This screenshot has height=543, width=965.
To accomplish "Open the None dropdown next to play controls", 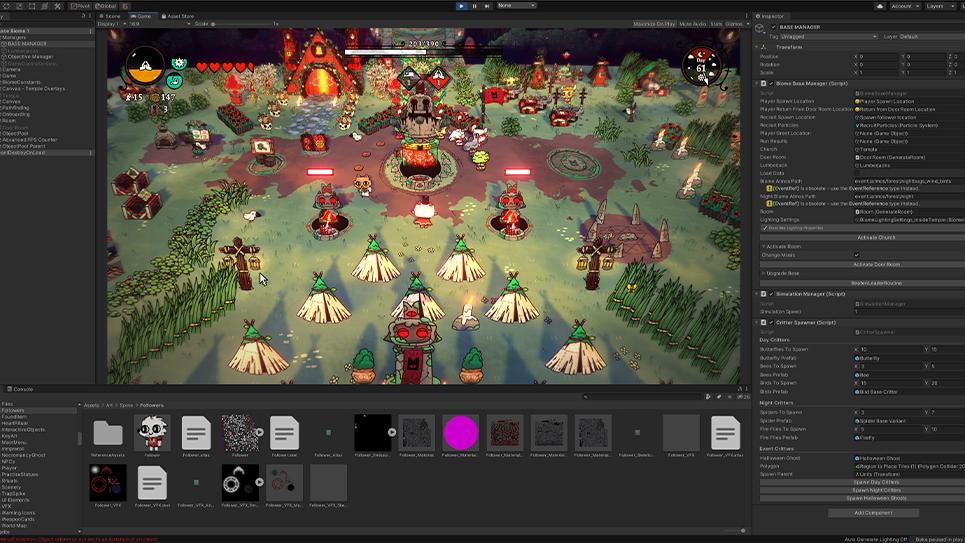I will (x=515, y=6).
